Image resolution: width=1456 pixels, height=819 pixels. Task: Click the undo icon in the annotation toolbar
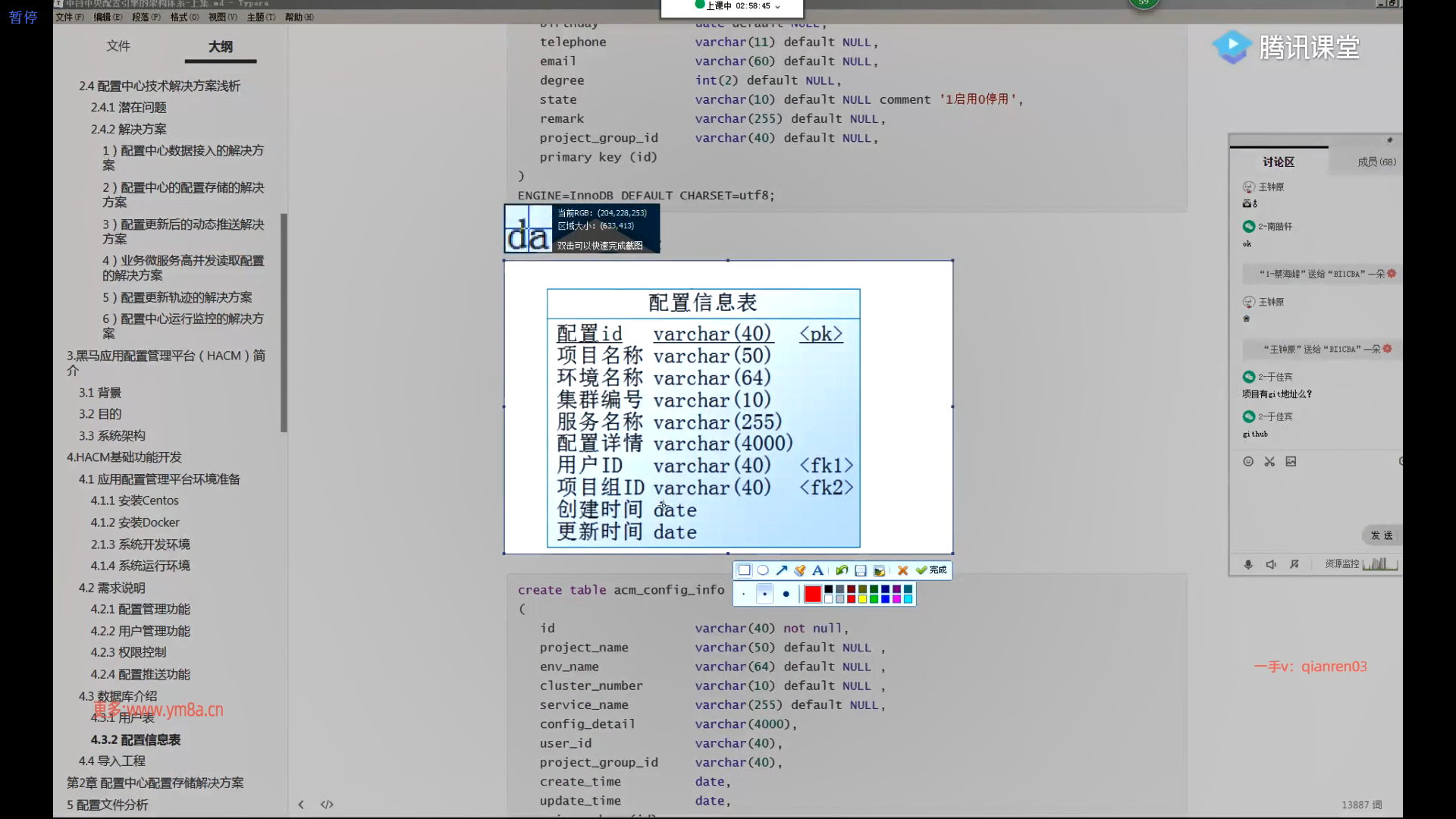[x=843, y=570]
